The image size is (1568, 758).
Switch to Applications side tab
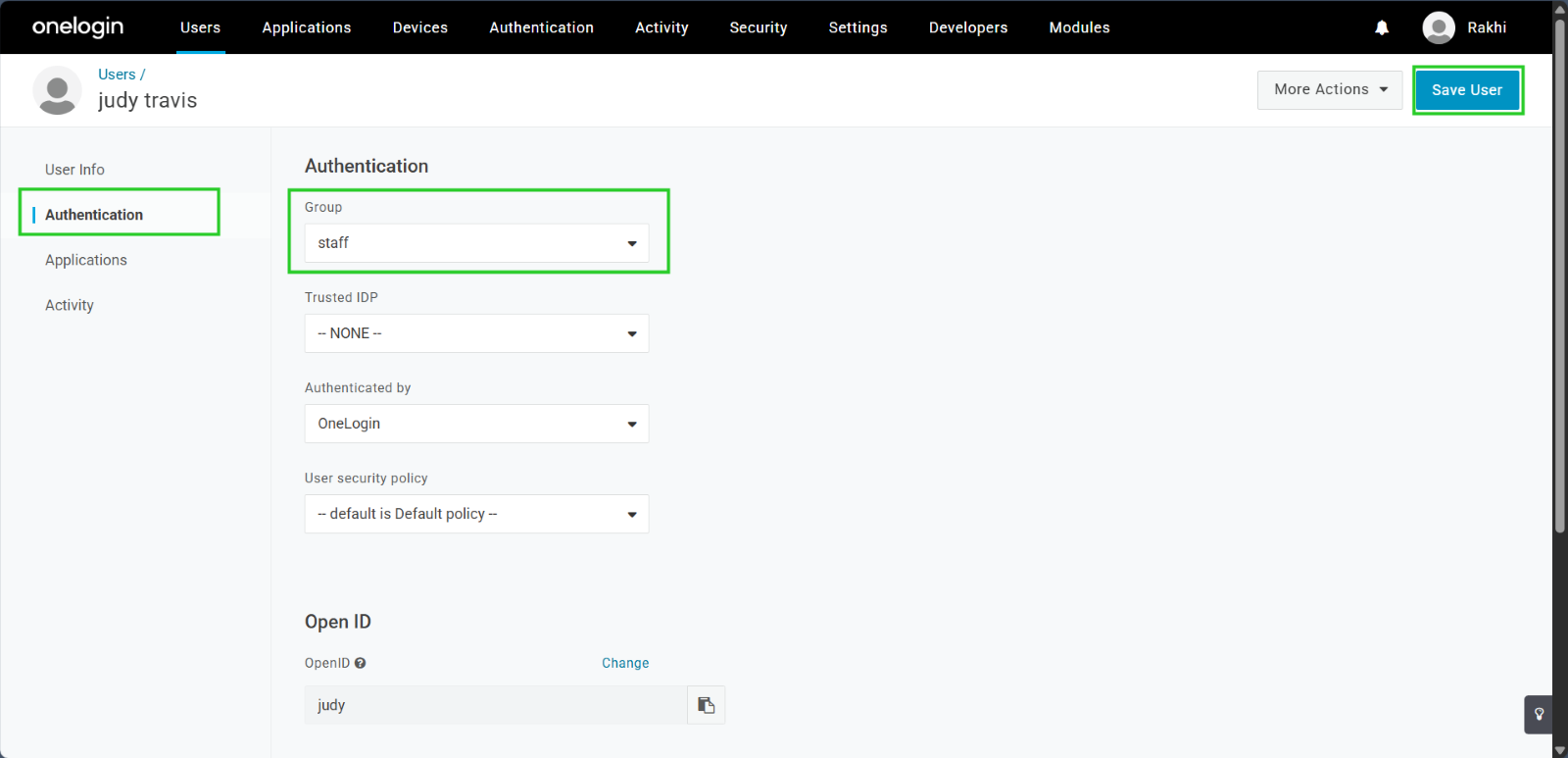pos(86,260)
